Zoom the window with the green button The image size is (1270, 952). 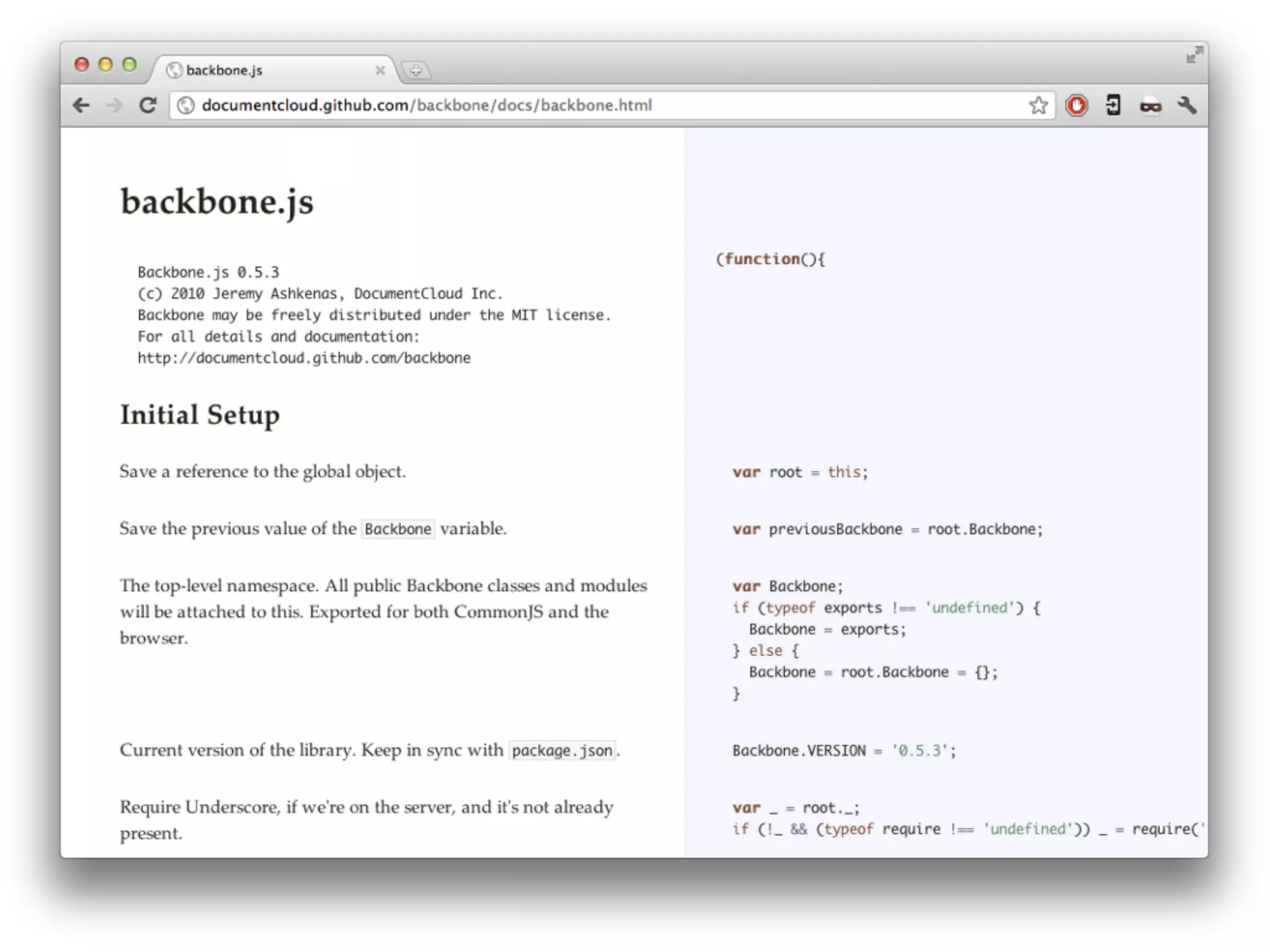(129, 64)
